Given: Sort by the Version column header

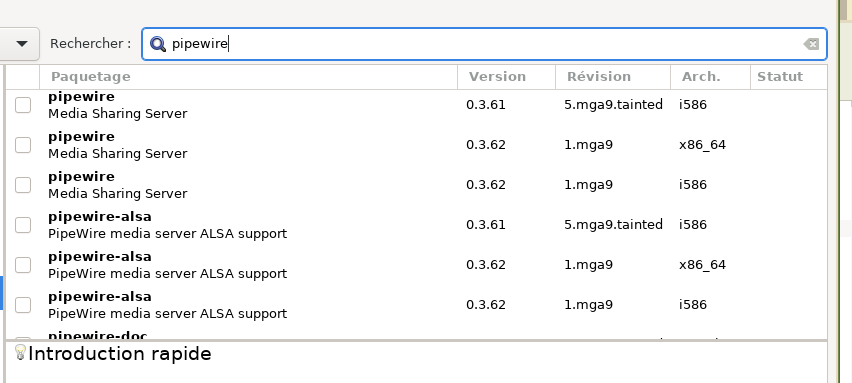Looking at the screenshot, I should point(506,77).
